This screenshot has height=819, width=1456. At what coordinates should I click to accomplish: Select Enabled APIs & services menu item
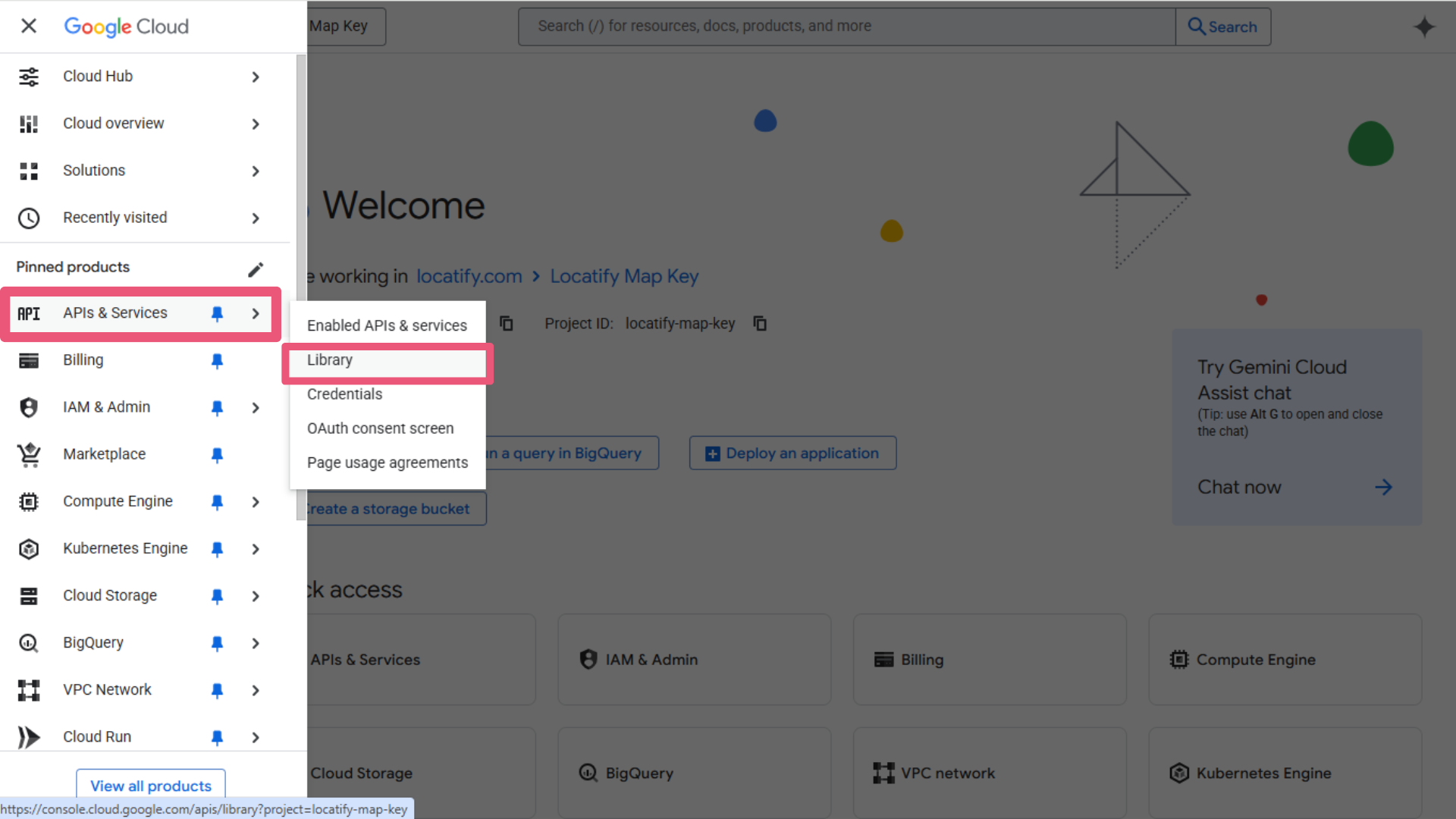(x=388, y=325)
